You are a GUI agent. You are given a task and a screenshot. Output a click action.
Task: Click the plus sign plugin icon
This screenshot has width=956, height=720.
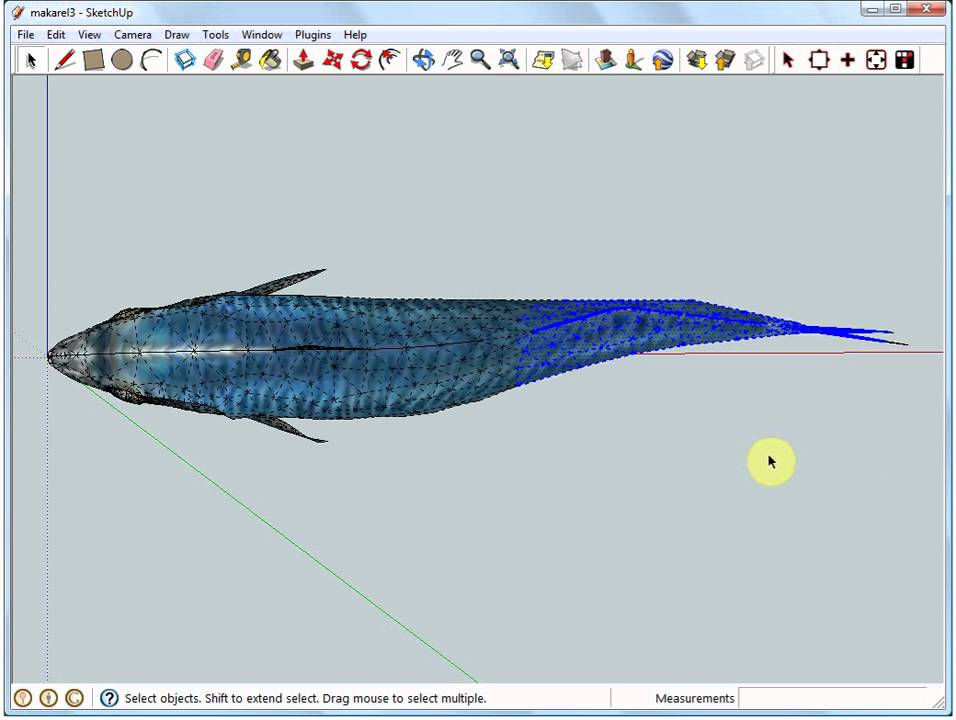point(847,60)
